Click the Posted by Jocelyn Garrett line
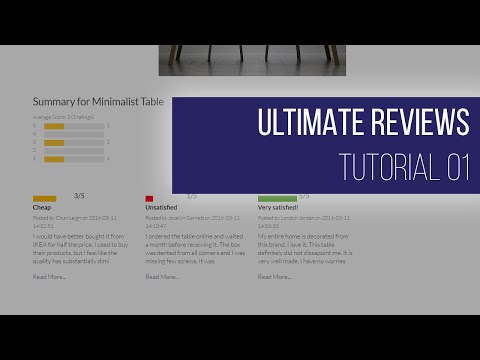480x360 pixels. tap(192, 222)
